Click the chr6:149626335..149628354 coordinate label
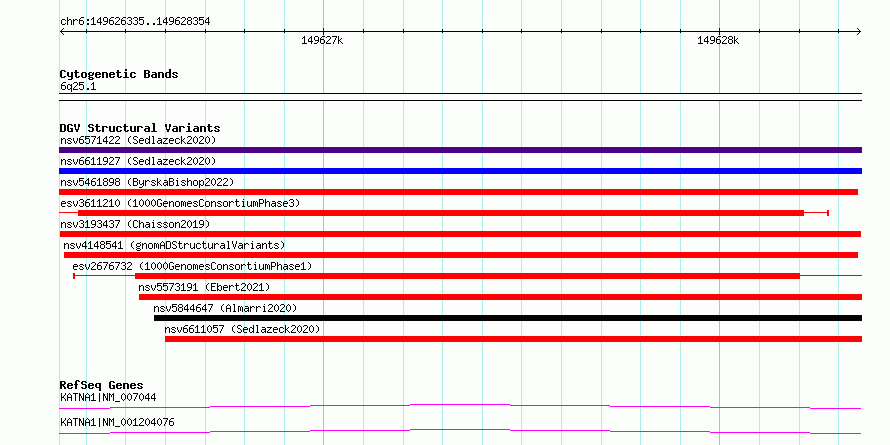This screenshot has height=445, width=890. pos(135,22)
